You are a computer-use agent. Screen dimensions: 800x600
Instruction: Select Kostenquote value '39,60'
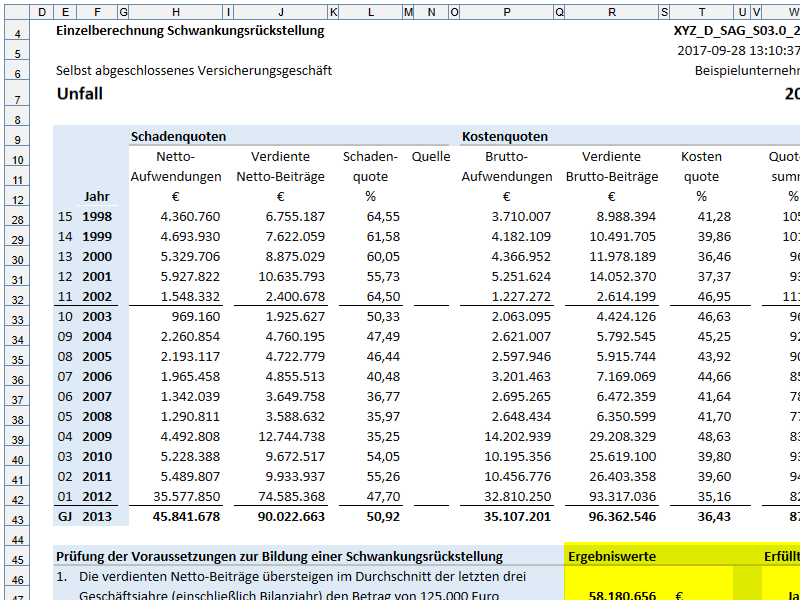coord(714,477)
